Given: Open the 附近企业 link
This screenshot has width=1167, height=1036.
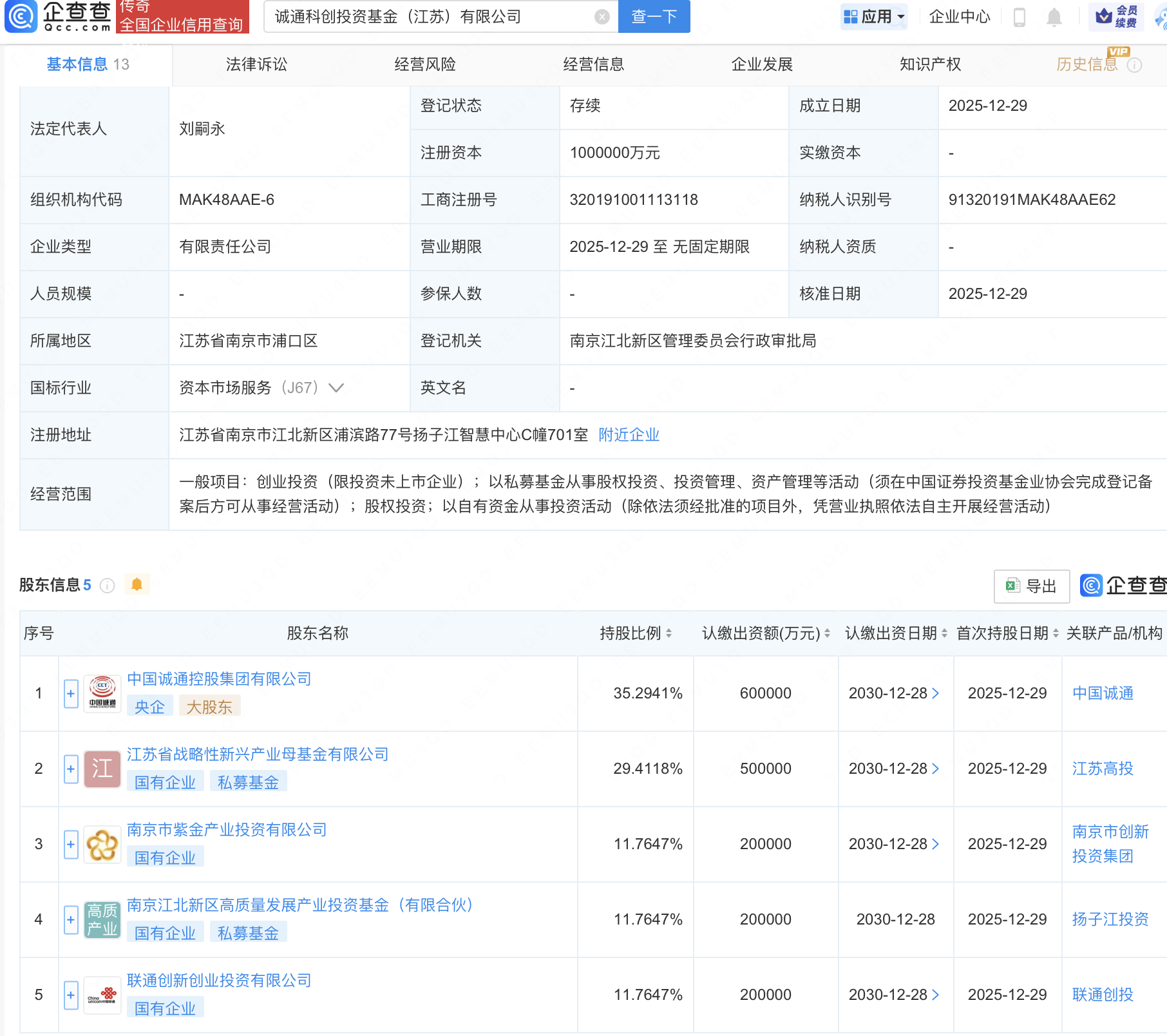Looking at the screenshot, I should (x=629, y=435).
